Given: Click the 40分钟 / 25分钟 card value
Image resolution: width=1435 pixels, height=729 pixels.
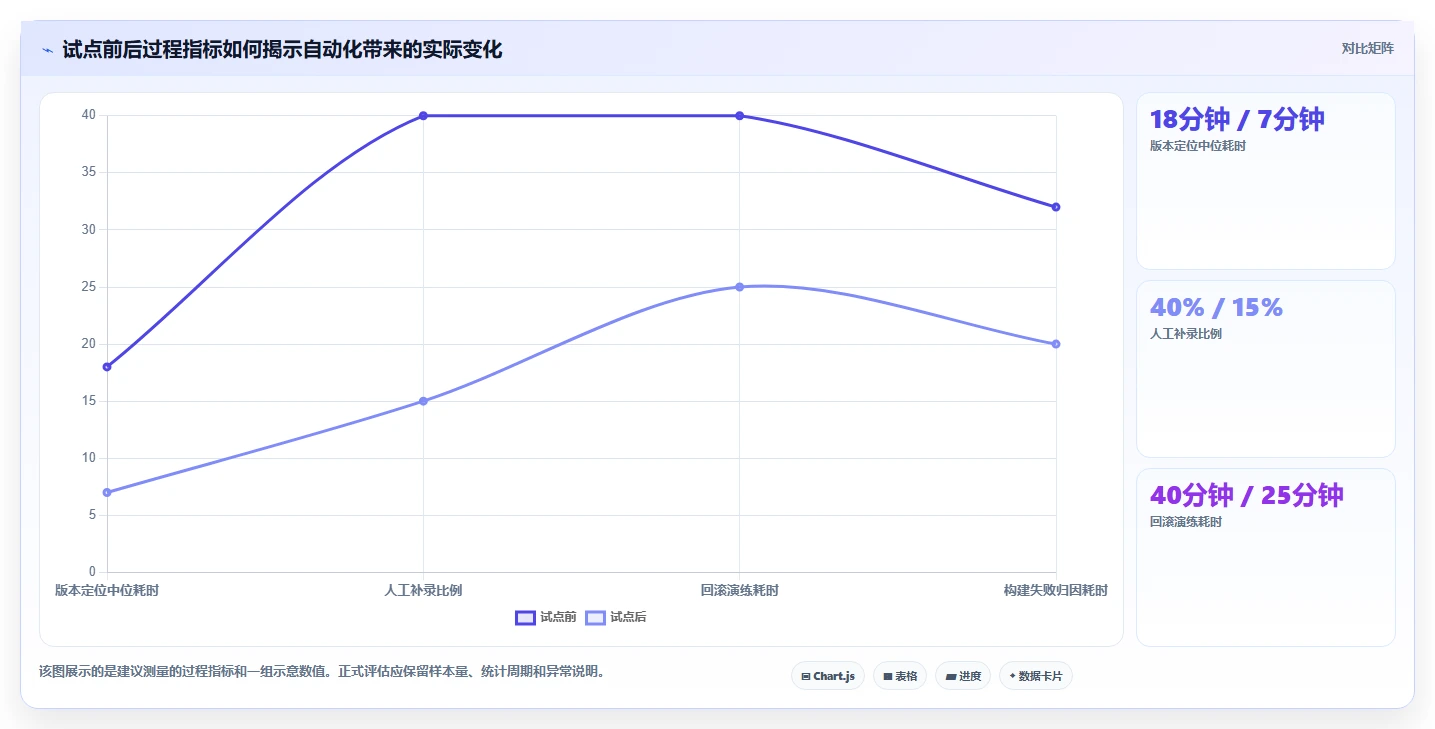Looking at the screenshot, I should (x=1247, y=495).
